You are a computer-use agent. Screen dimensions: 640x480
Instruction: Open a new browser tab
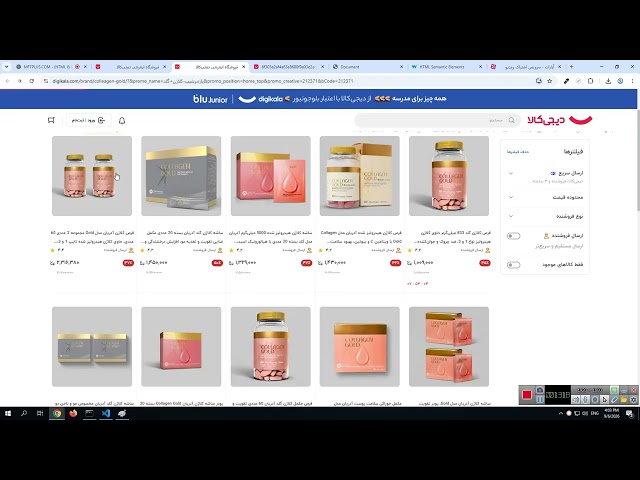(571, 67)
